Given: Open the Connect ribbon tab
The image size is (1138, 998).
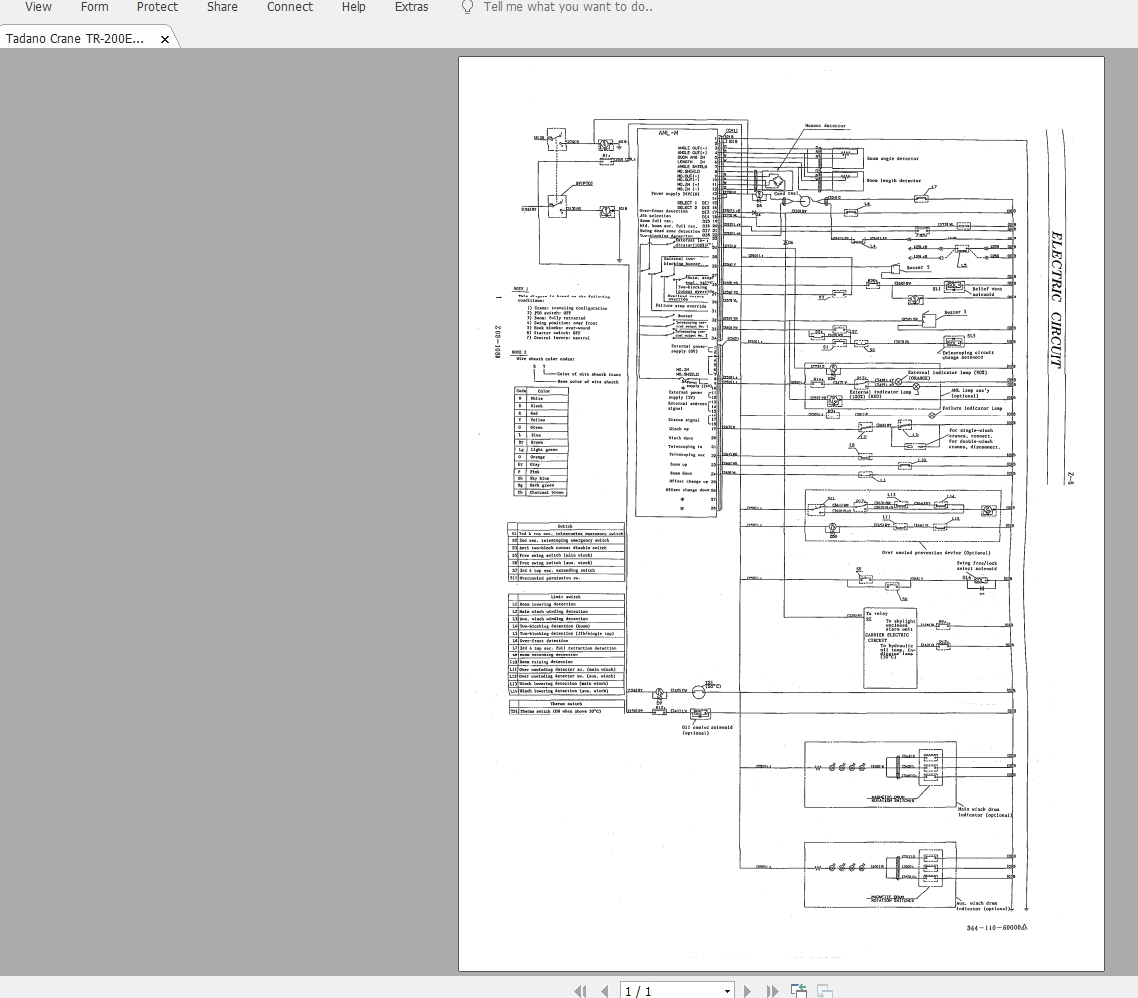Looking at the screenshot, I should [x=290, y=7].
